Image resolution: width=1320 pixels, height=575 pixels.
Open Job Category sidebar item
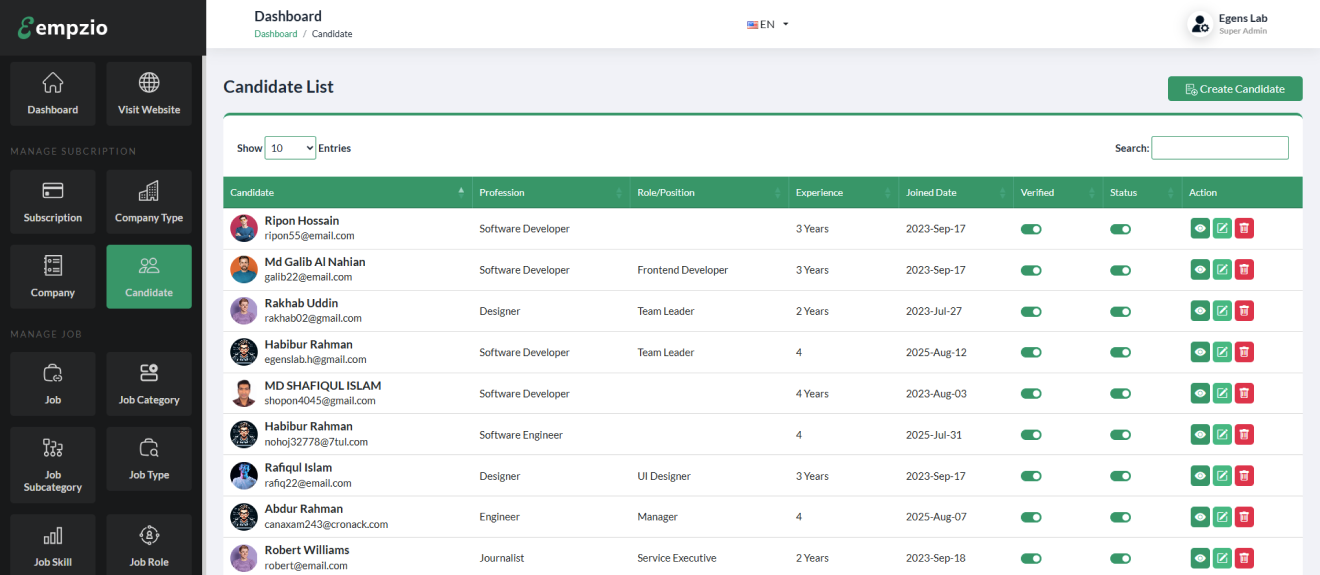[149, 384]
